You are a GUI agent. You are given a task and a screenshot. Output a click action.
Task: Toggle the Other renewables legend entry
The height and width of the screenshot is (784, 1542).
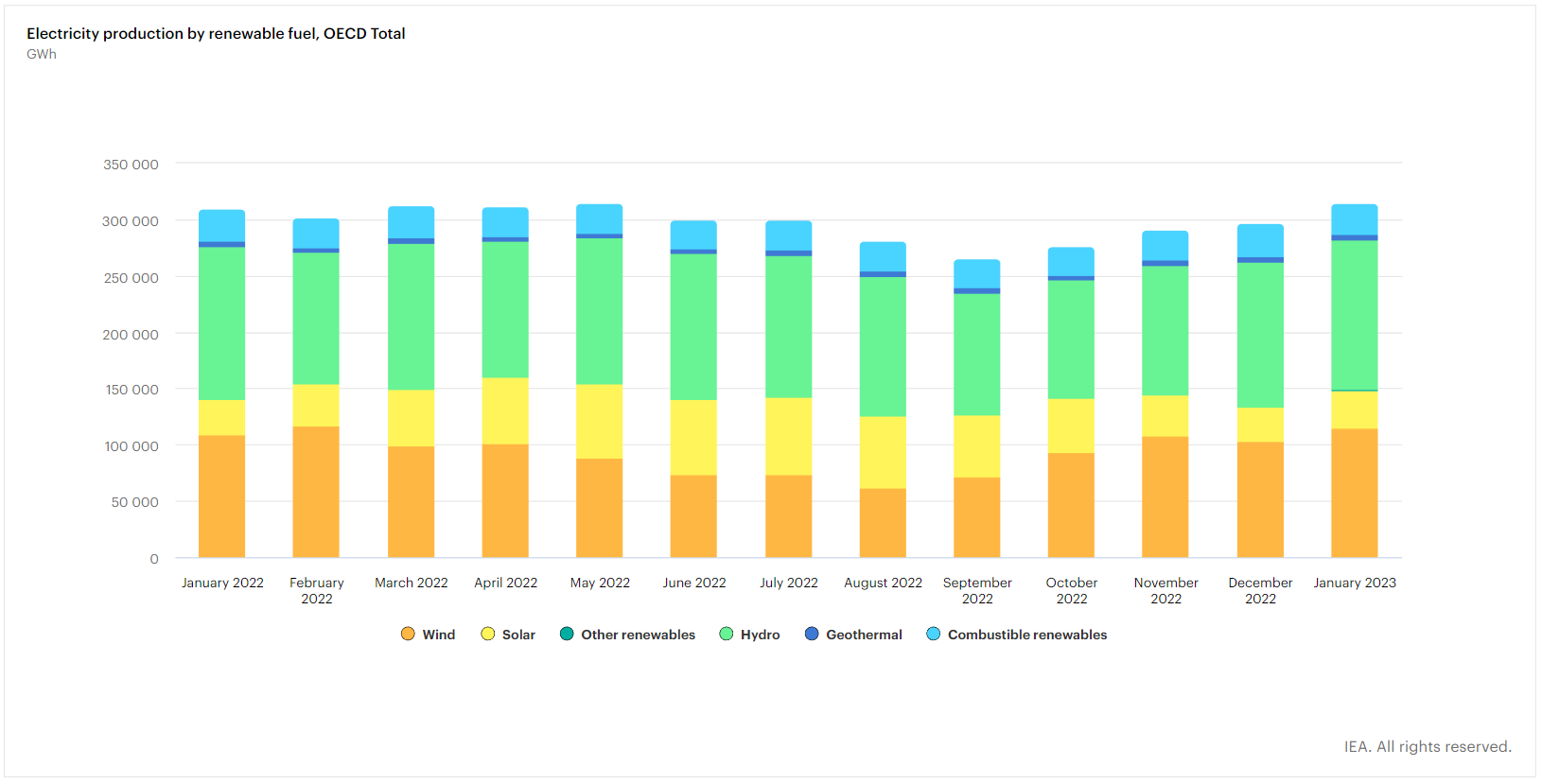(628, 635)
